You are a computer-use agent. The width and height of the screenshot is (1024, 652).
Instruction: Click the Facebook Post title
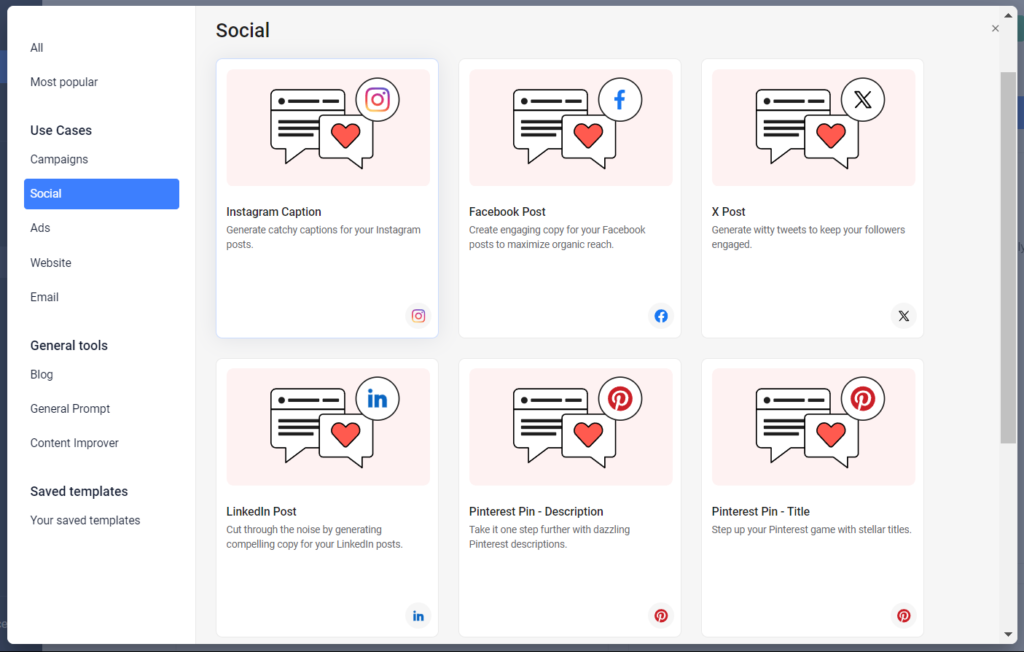(x=507, y=212)
